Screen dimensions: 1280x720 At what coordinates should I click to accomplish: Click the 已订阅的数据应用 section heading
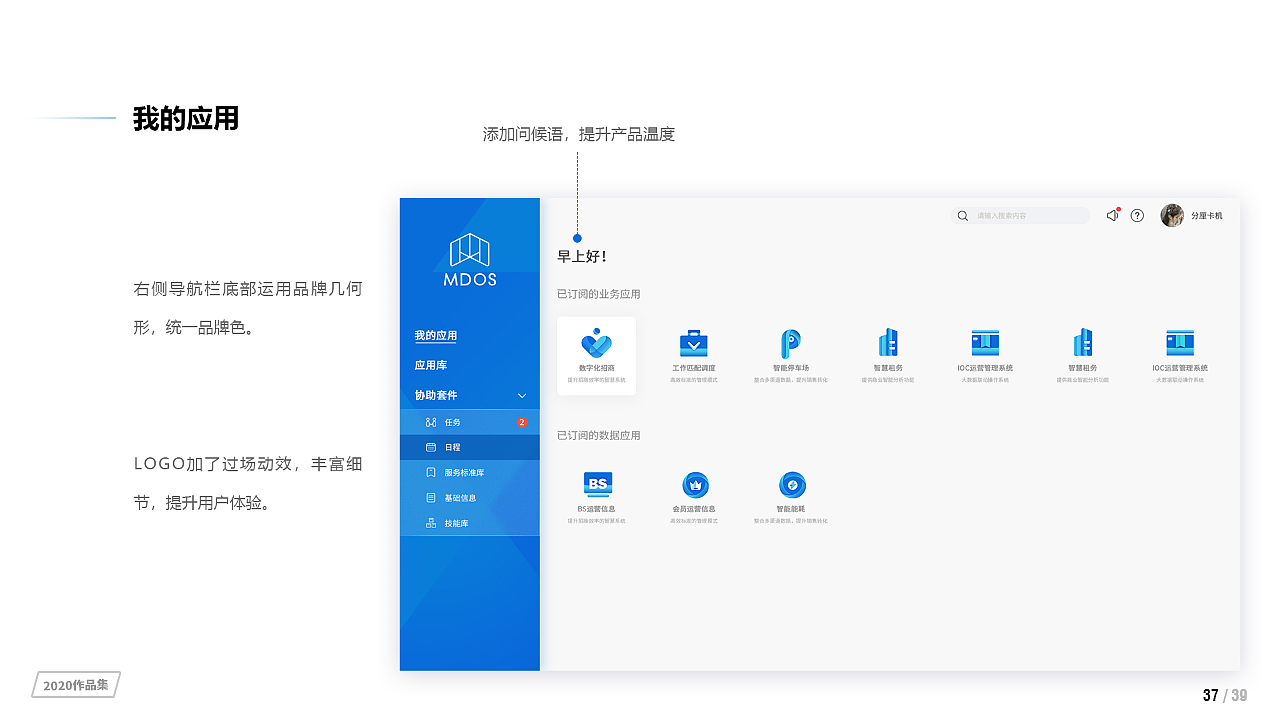click(x=599, y=435)
